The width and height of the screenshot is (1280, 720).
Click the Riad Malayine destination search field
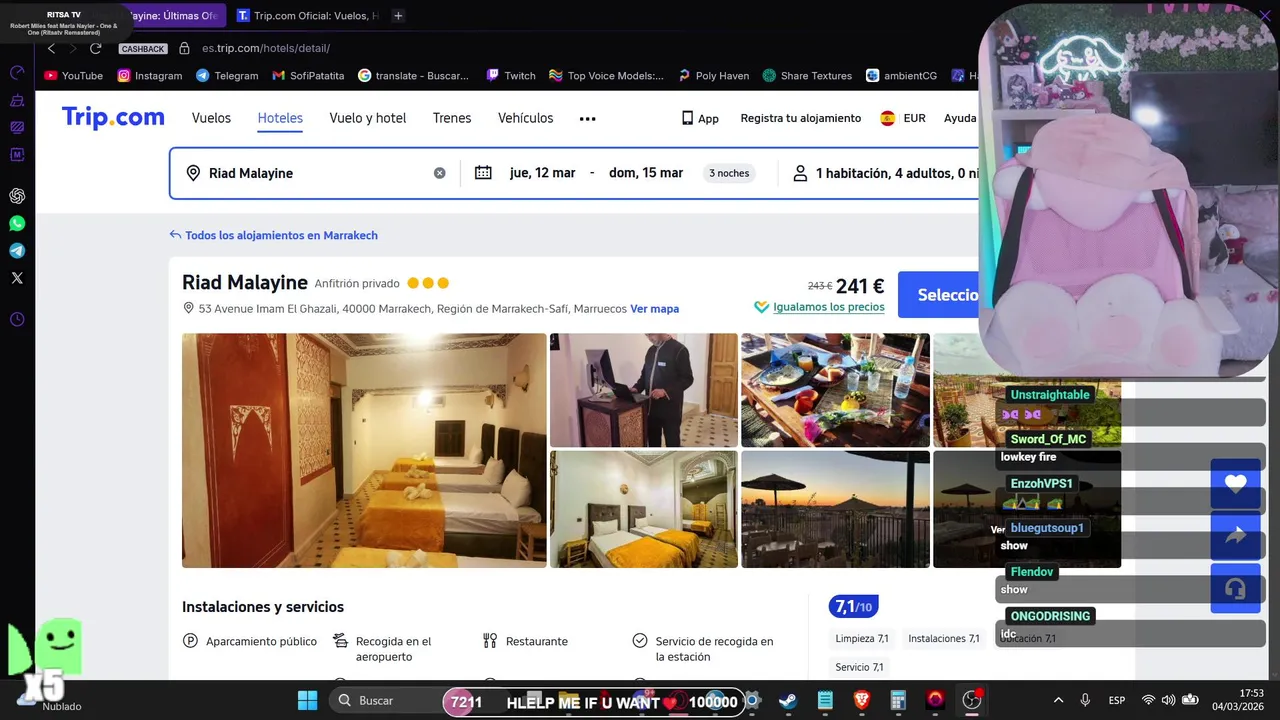315,173
